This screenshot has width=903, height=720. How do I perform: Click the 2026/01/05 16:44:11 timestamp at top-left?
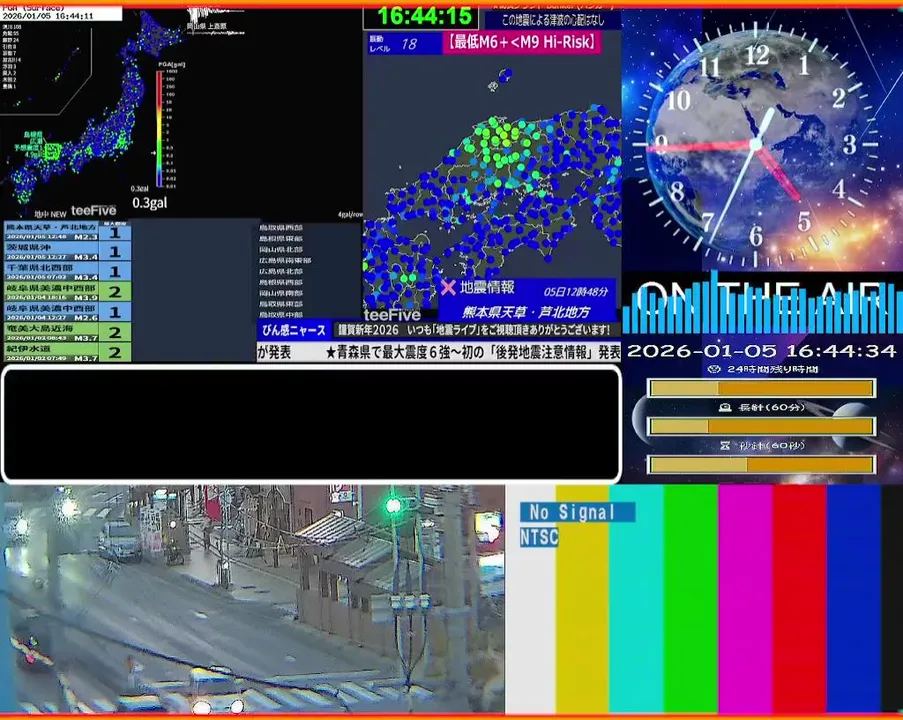click(48, 16)
